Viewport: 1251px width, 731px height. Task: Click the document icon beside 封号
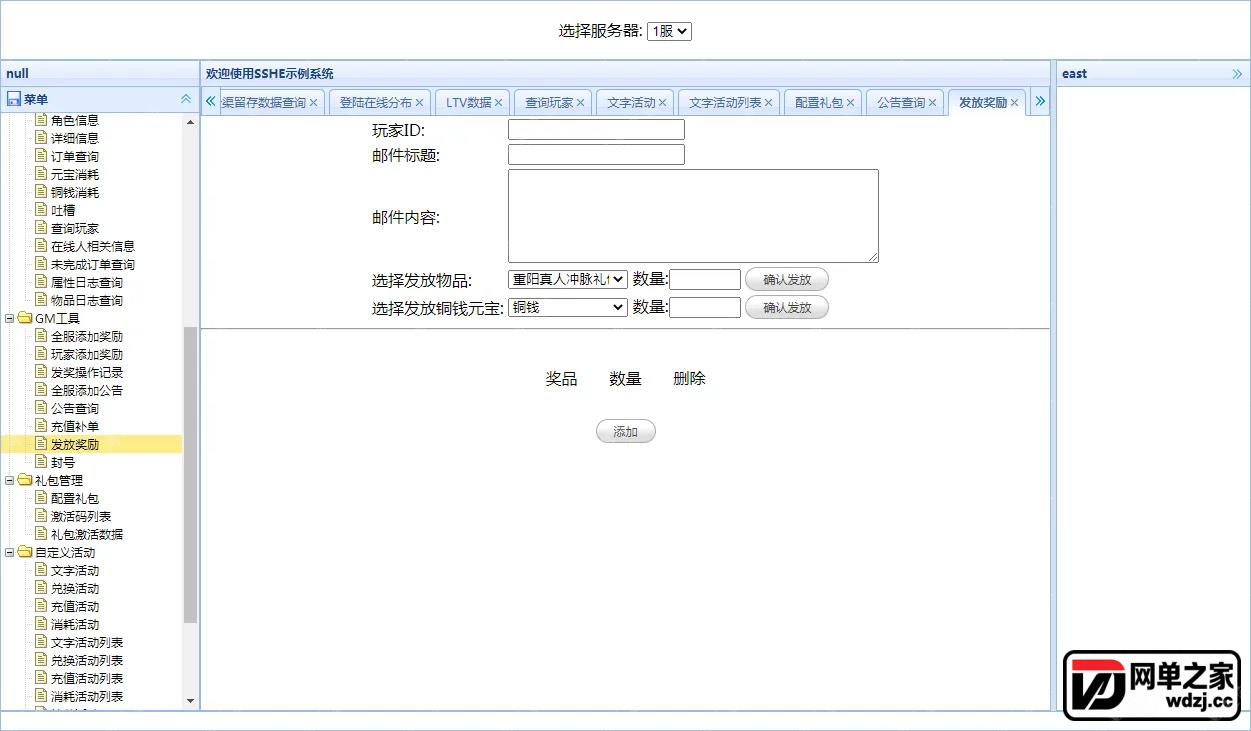click(41, 462)
